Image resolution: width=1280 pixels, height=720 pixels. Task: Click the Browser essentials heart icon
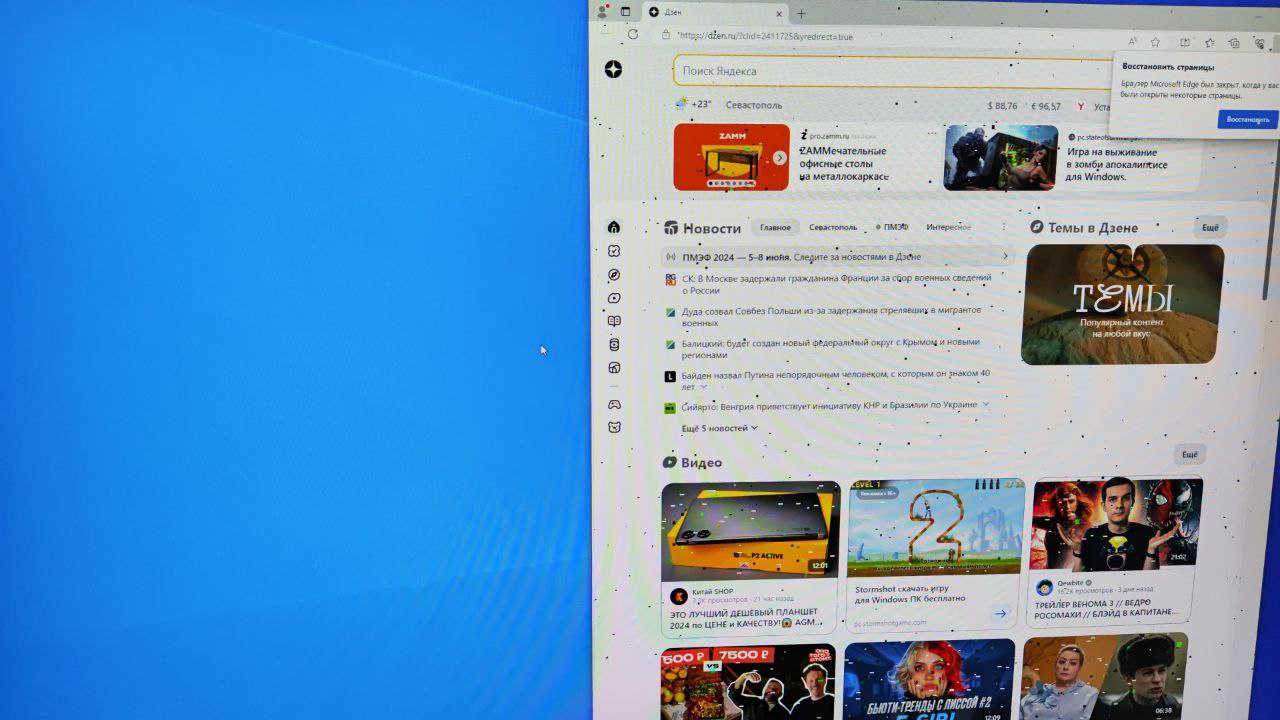coord(1260,44)
